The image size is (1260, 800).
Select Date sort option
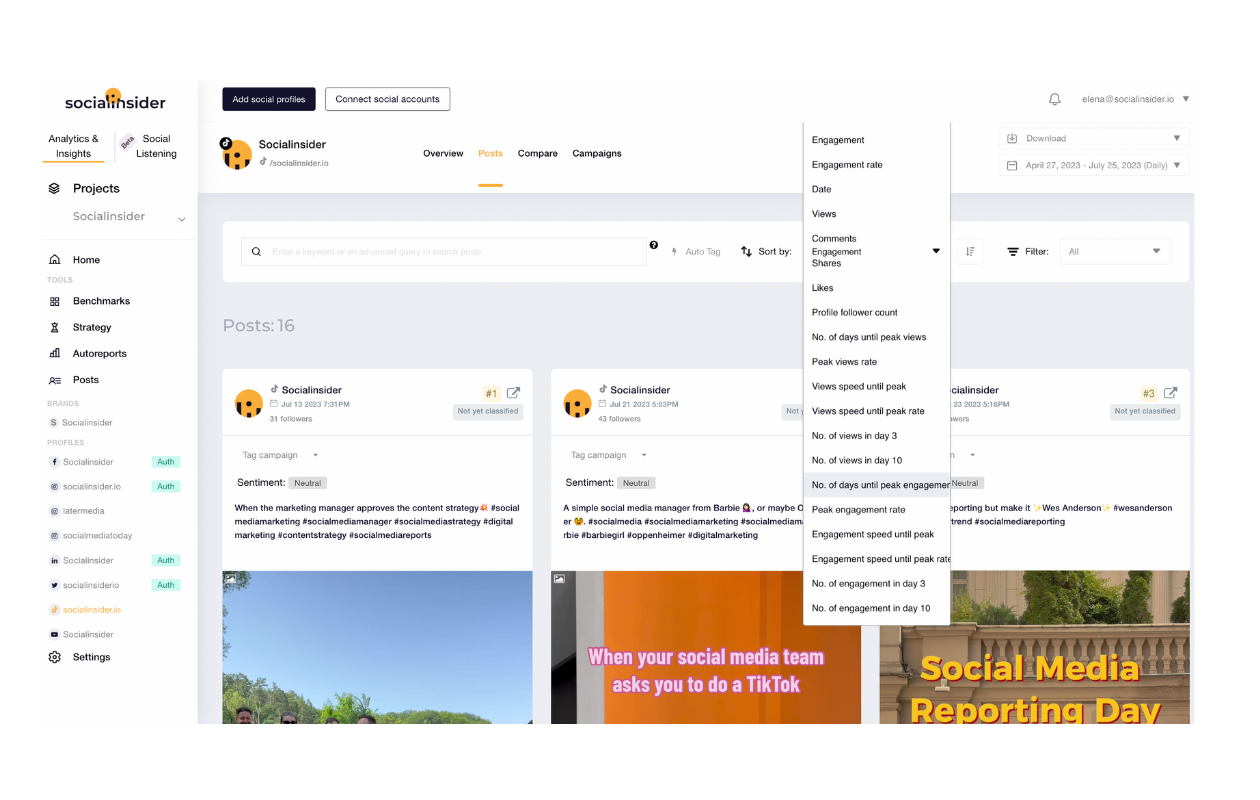876,189
